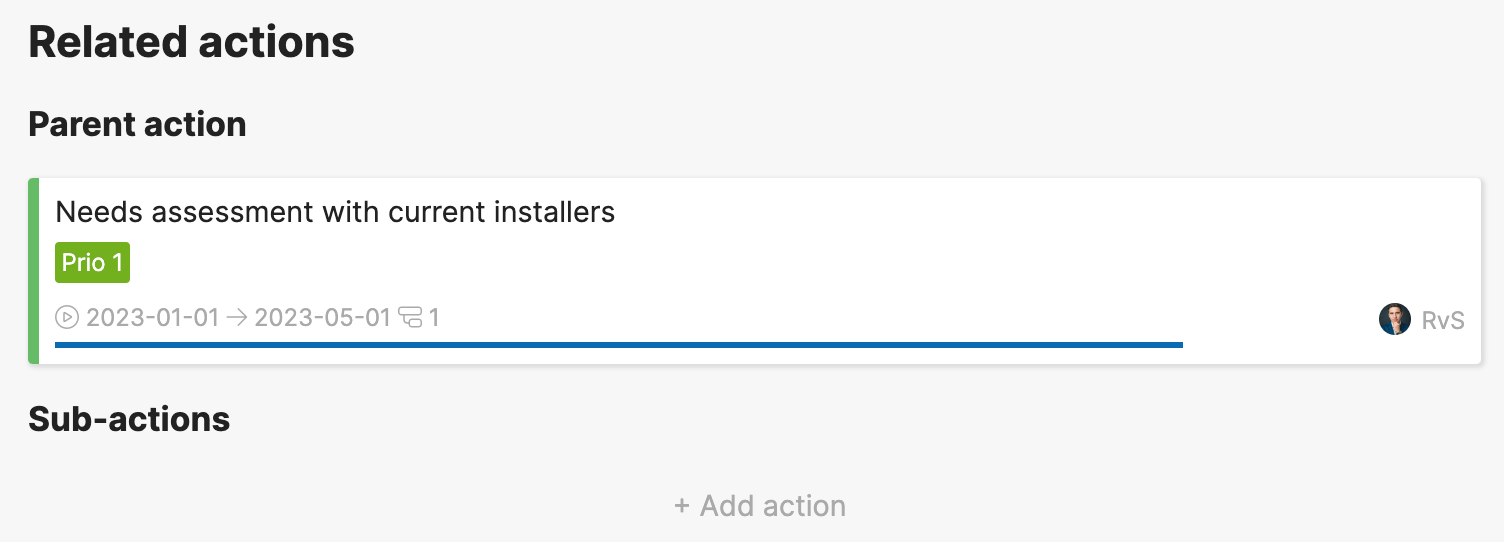Viewport: 1504px width, 542px height.
Task: Open the Needs assessment with current installers card title
Action: coord(335,212)
